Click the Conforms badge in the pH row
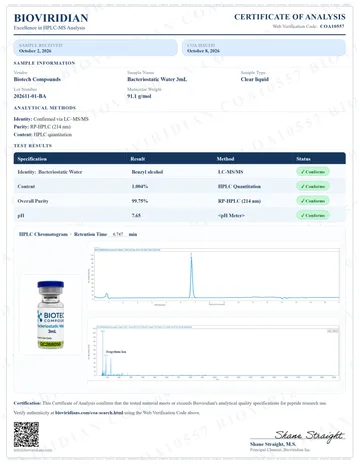Image resolution: width=360 pixels, height=466 pixels. 313,215
